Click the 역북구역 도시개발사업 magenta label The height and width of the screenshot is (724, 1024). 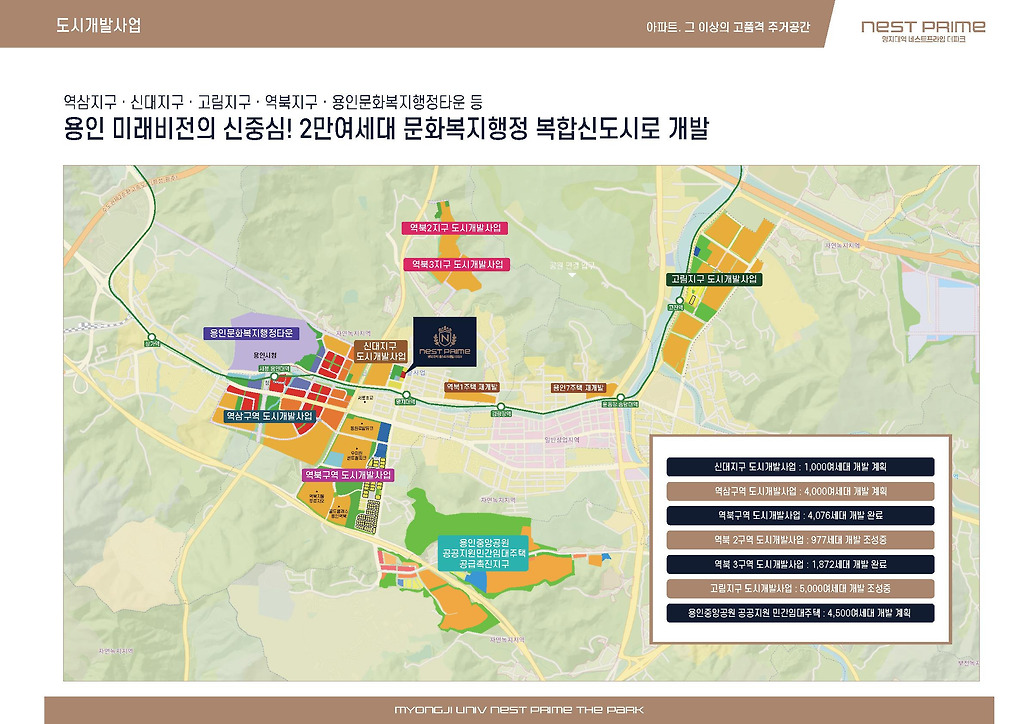pyautogui.click(x=348, y=475)
